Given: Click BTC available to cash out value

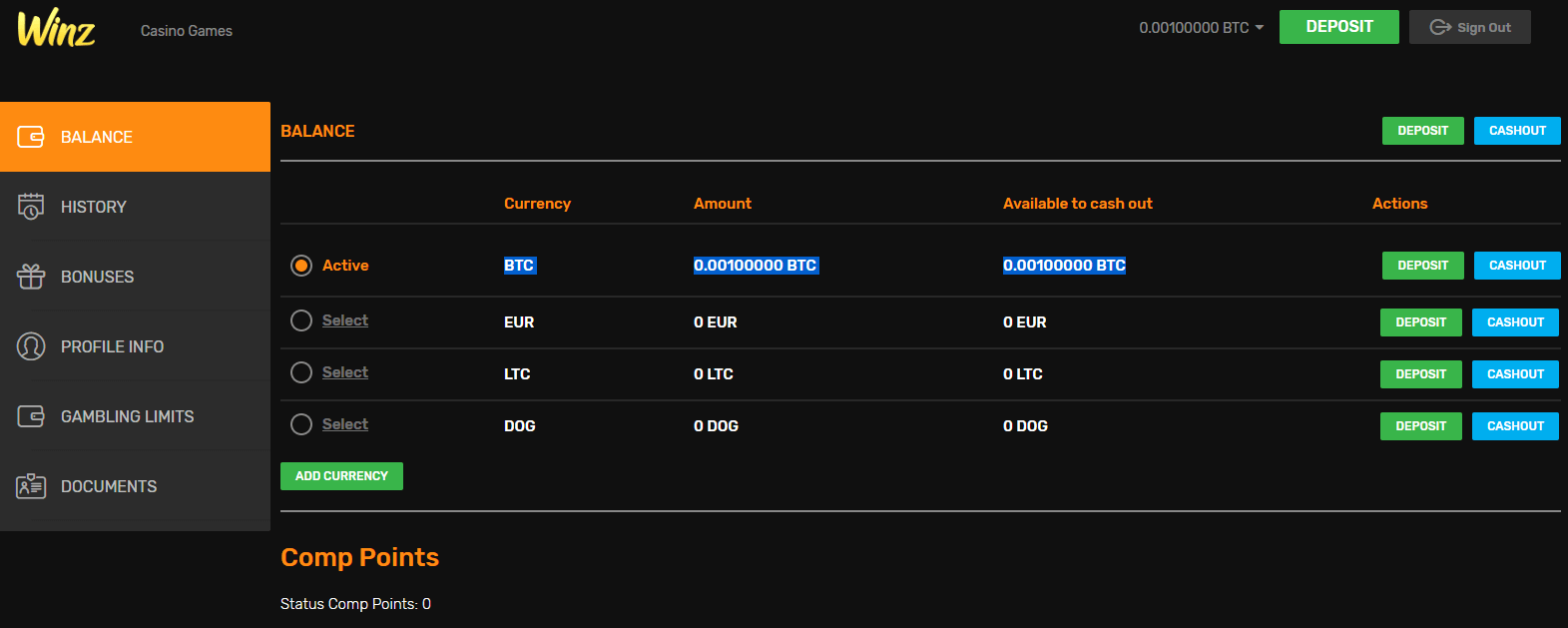Looking at the screenshot, I should [1064, 266].
